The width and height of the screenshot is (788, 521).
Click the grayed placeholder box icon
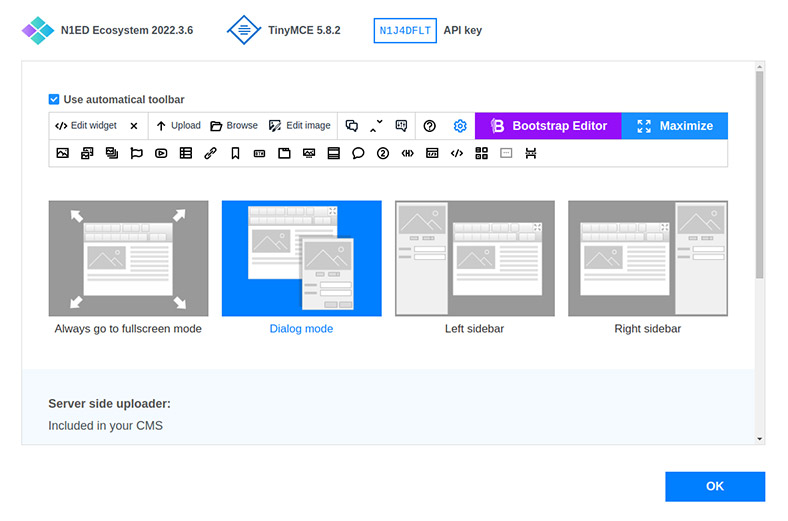[x=506, y=153]
